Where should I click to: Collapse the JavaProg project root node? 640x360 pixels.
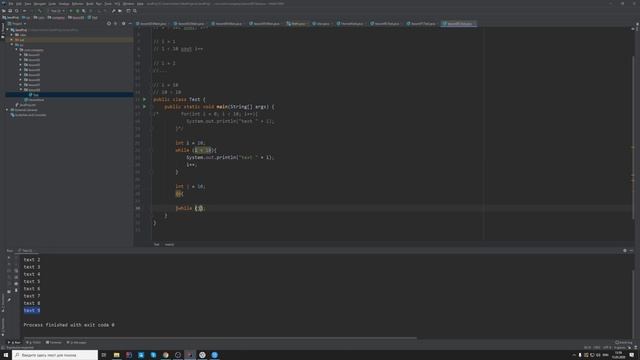(x=7, y=30)
